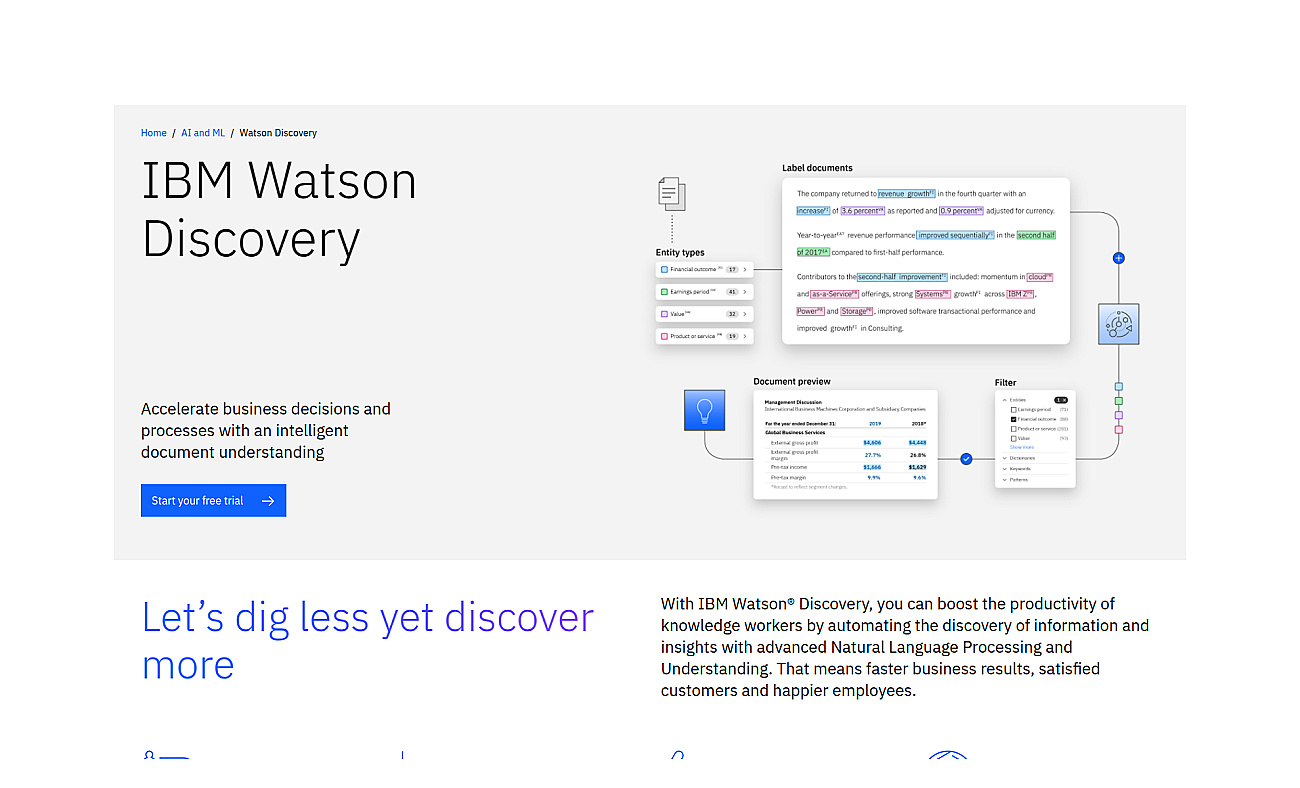Click the pink square on the connector line
Image resolution: width=1300 pixels, height=788 pixels.
click(x=1118, y=429)
